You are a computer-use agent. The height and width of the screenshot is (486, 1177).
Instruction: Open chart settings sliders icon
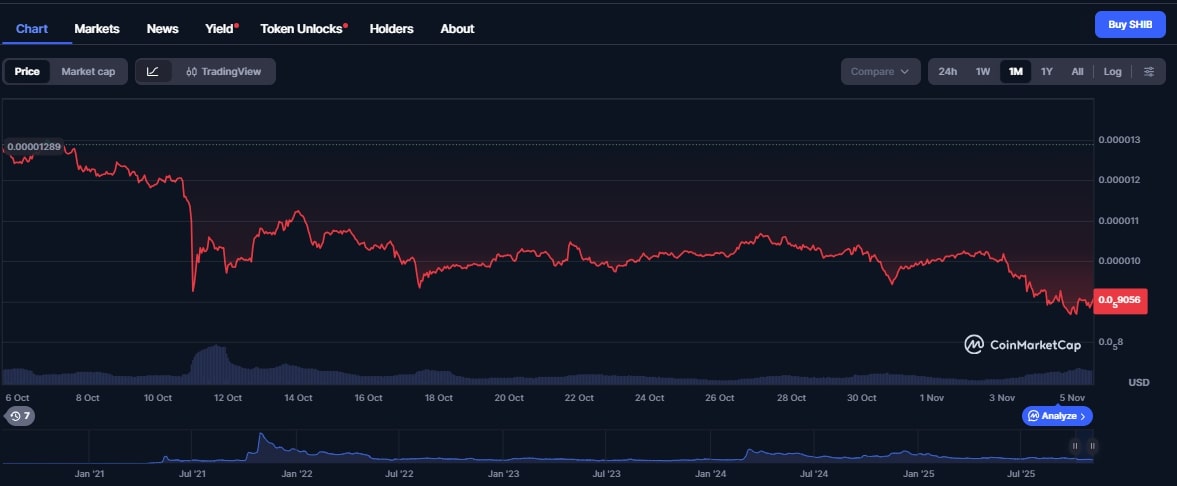[1149, 71]
